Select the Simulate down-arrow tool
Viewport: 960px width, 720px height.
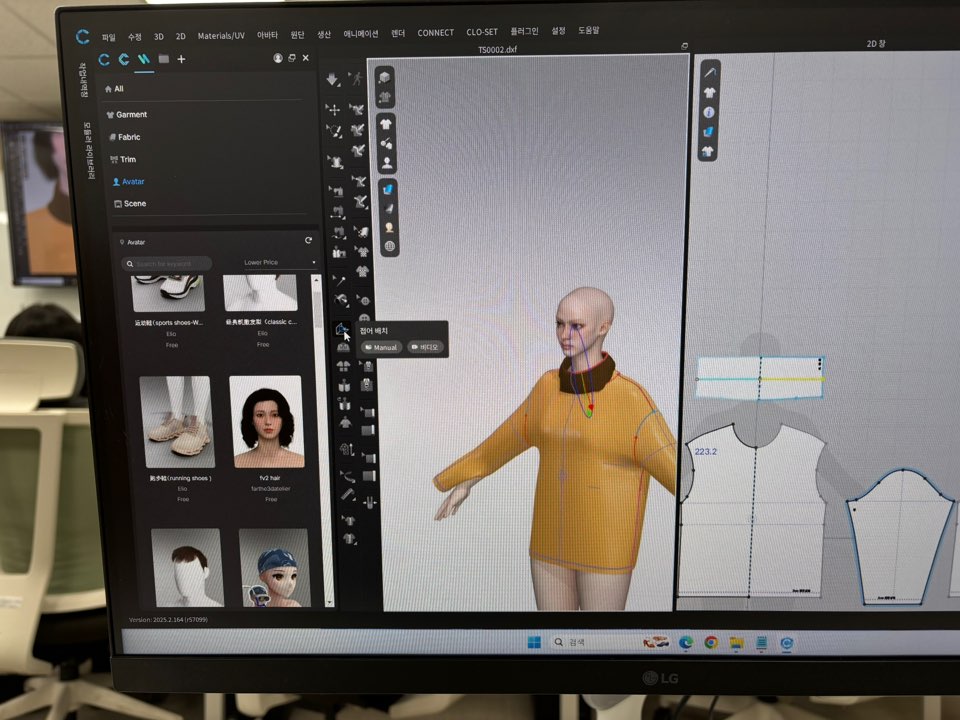click(333, 79)
